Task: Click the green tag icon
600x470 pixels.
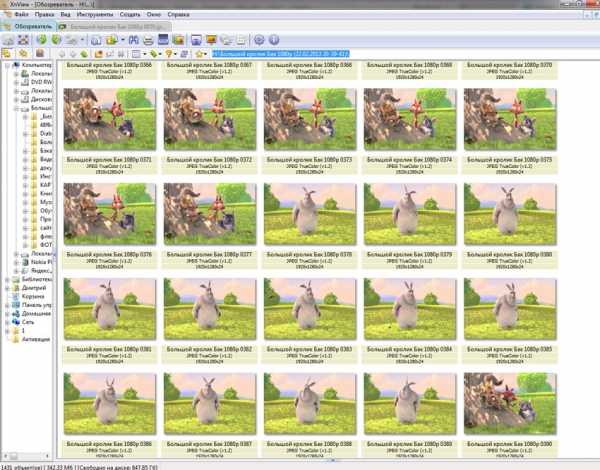Action: coord(154,54)
